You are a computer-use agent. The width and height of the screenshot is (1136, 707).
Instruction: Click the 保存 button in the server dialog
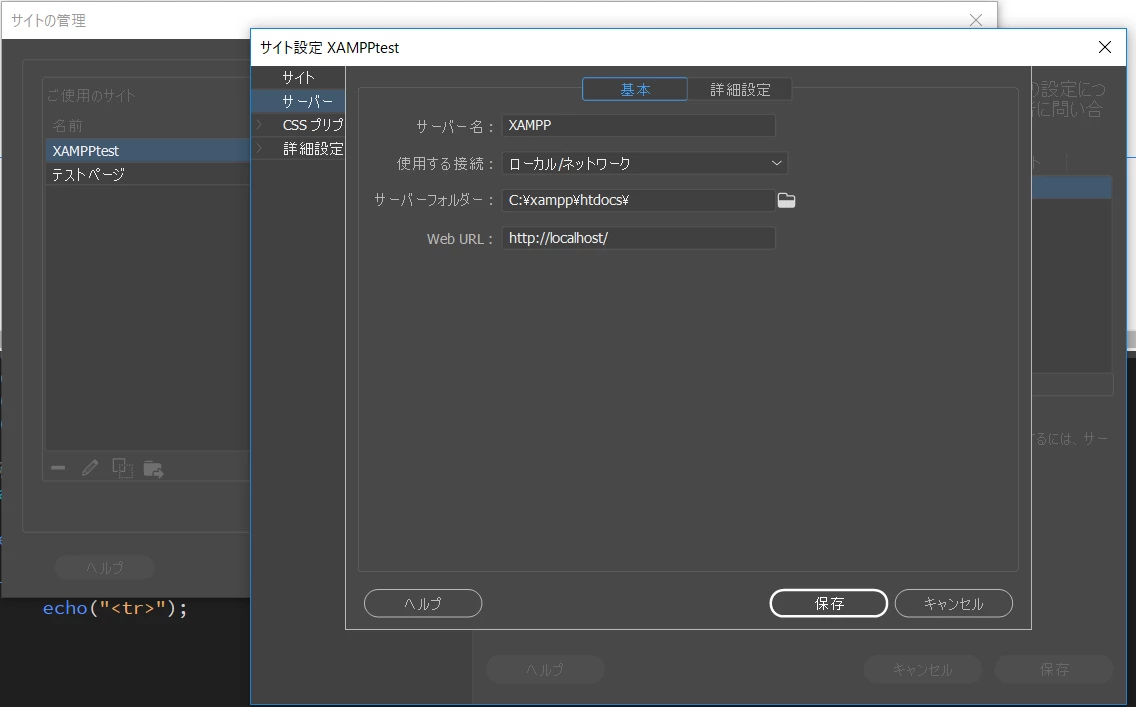(828, 603)
